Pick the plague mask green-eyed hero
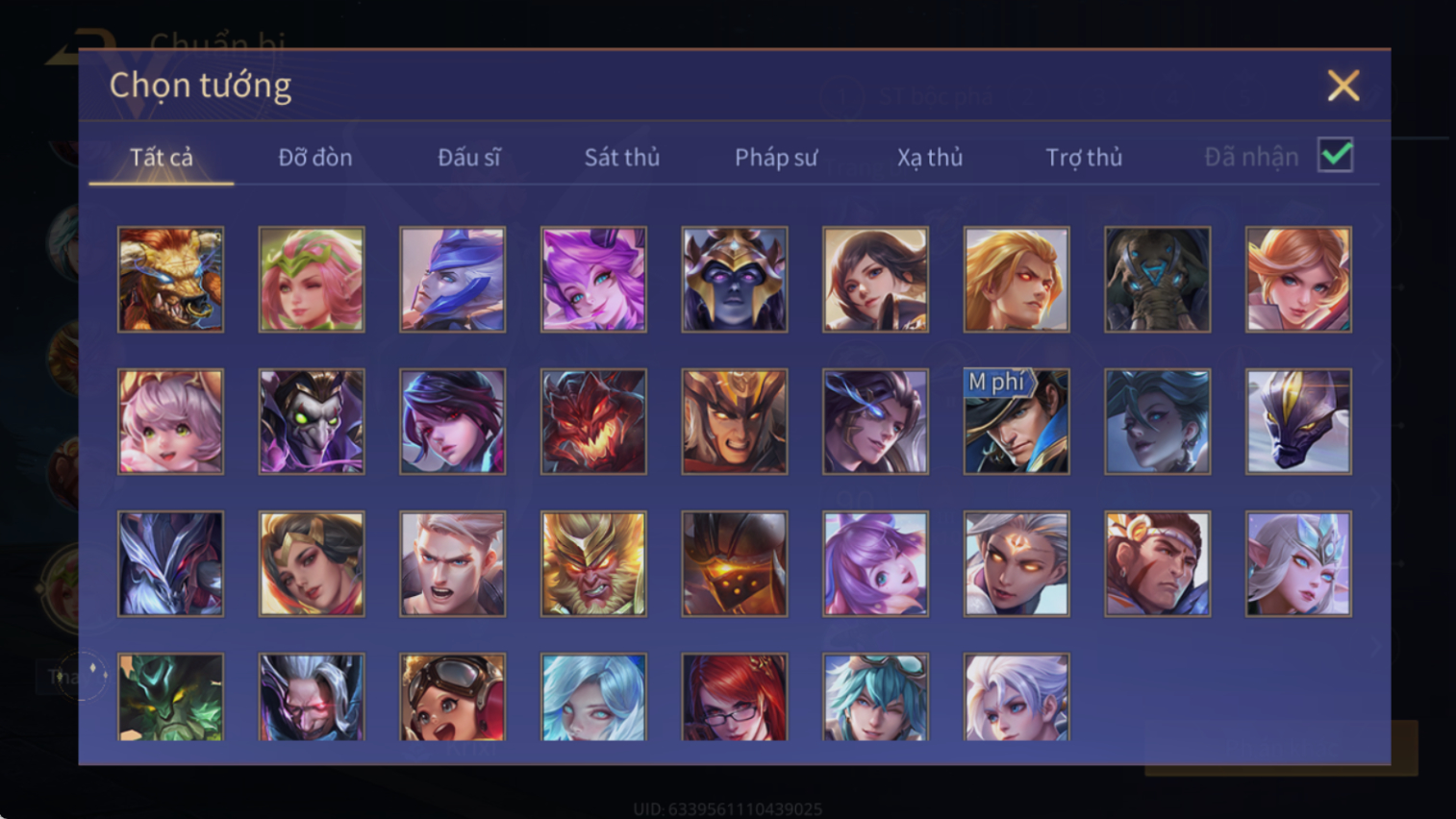Image resolution: width=1456 pixels, height=819 pixels. click(x=312, y=422)
